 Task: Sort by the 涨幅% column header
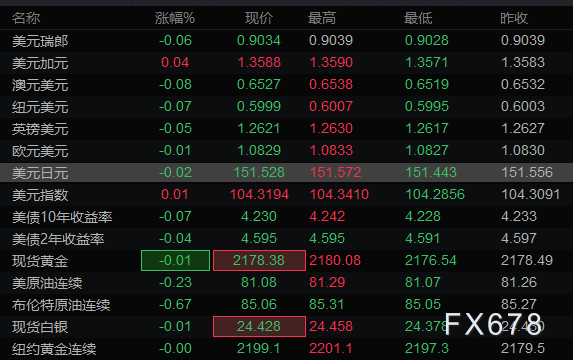click(175, 18)
